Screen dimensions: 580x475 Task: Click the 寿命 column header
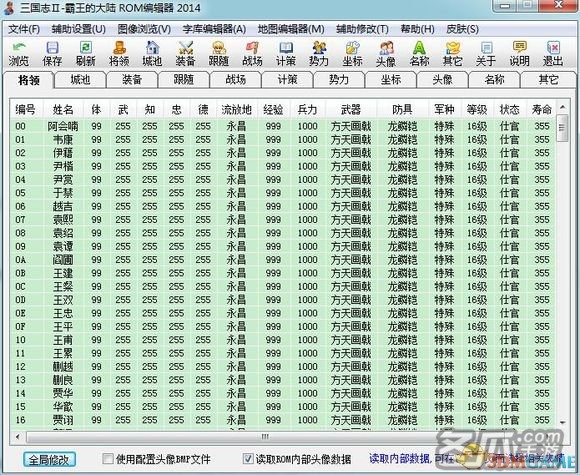coord(542,110)
